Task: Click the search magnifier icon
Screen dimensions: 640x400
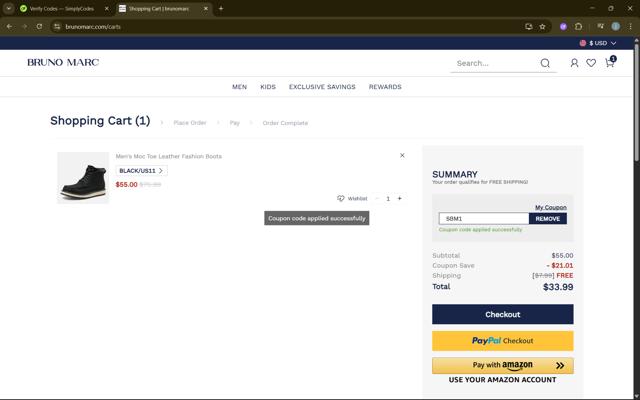Action: point(545,63)
